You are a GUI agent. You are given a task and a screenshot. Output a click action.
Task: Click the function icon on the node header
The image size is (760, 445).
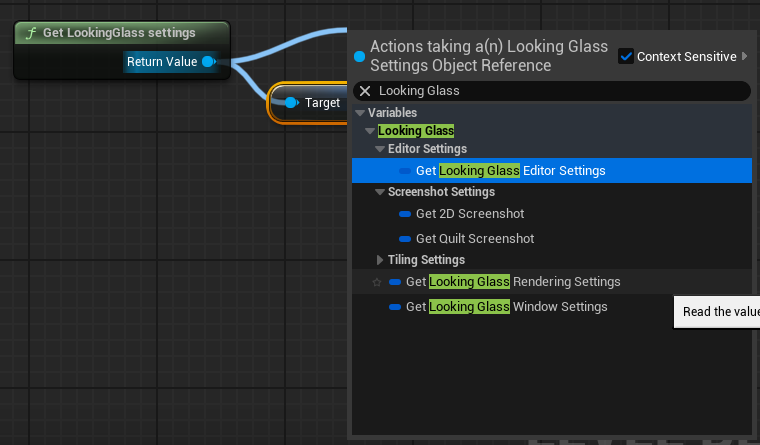(x=32, y=33)
